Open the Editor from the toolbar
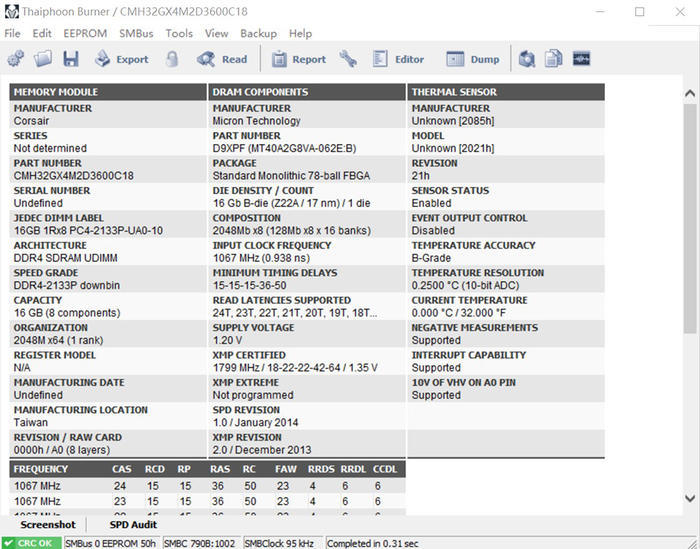This screenshot has height=549, width=700. (x=398, y=58)
